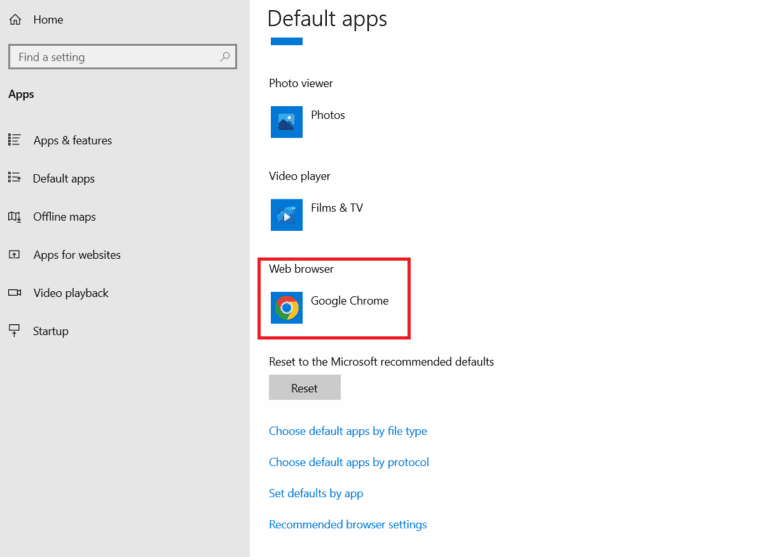Click the Apps for websites icon
Screen dimensions: 768x557
pos(15,255)
